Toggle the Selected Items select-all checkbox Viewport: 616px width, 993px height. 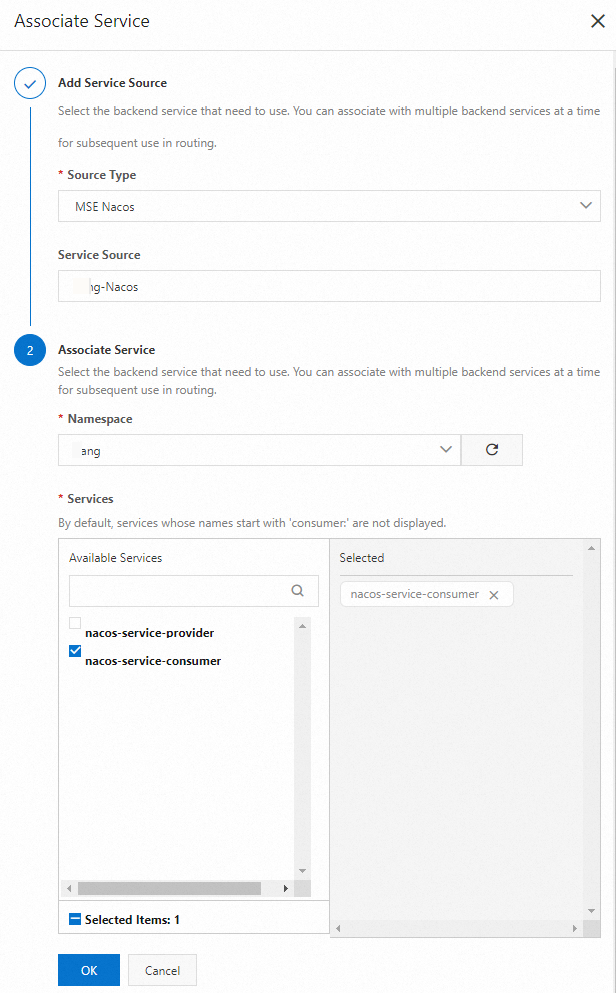pos(75,919)
